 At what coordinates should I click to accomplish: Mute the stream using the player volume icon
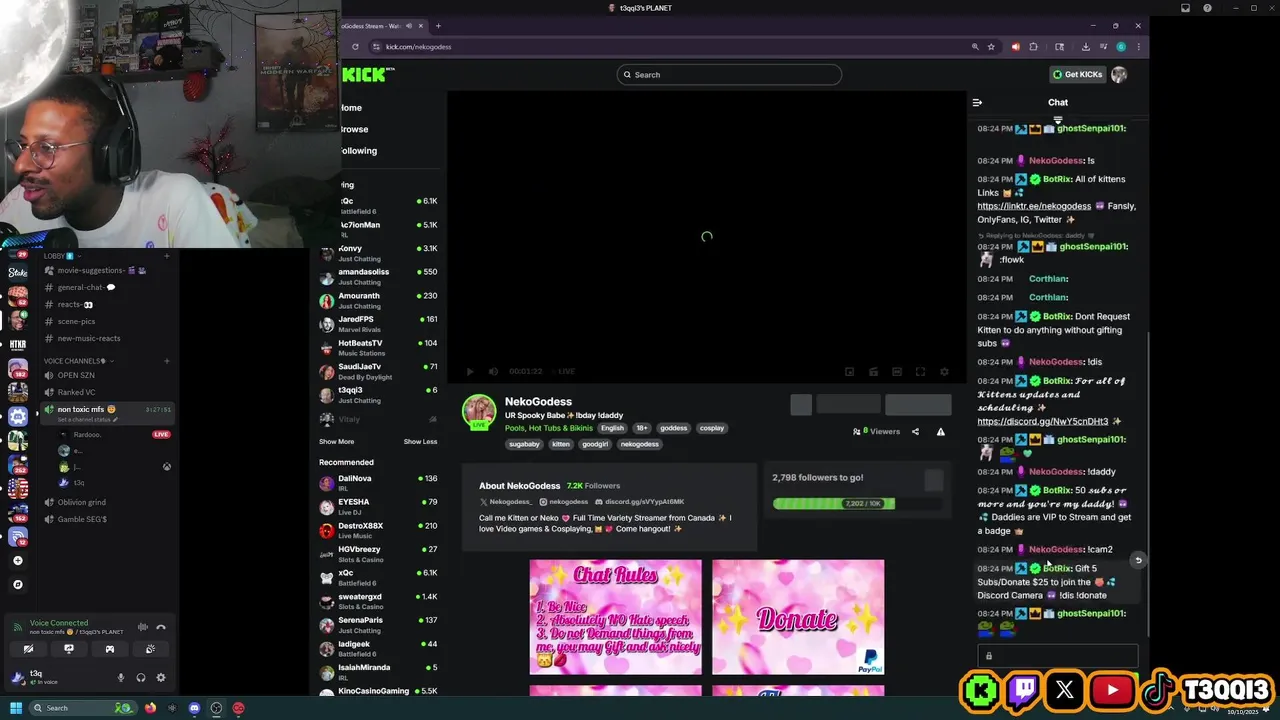pos(493,372)
